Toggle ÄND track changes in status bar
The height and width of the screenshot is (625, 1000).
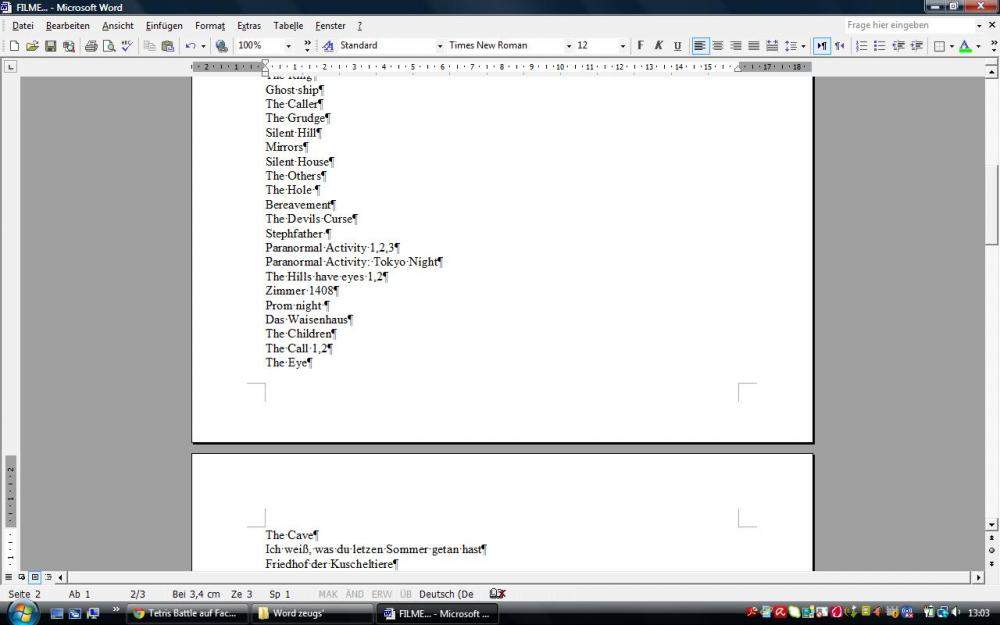tap(355, 594)
